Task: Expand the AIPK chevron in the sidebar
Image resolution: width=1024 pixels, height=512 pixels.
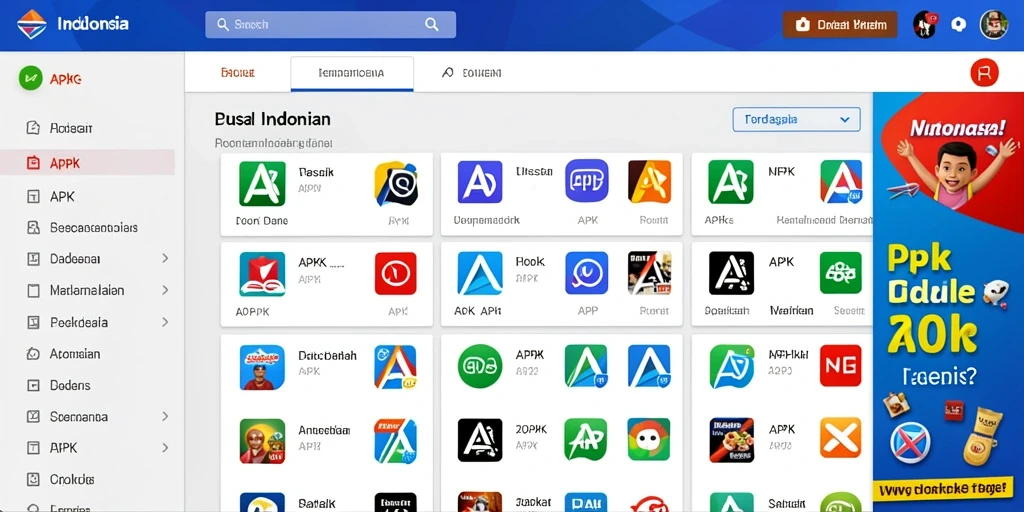Action: [165, 448]
